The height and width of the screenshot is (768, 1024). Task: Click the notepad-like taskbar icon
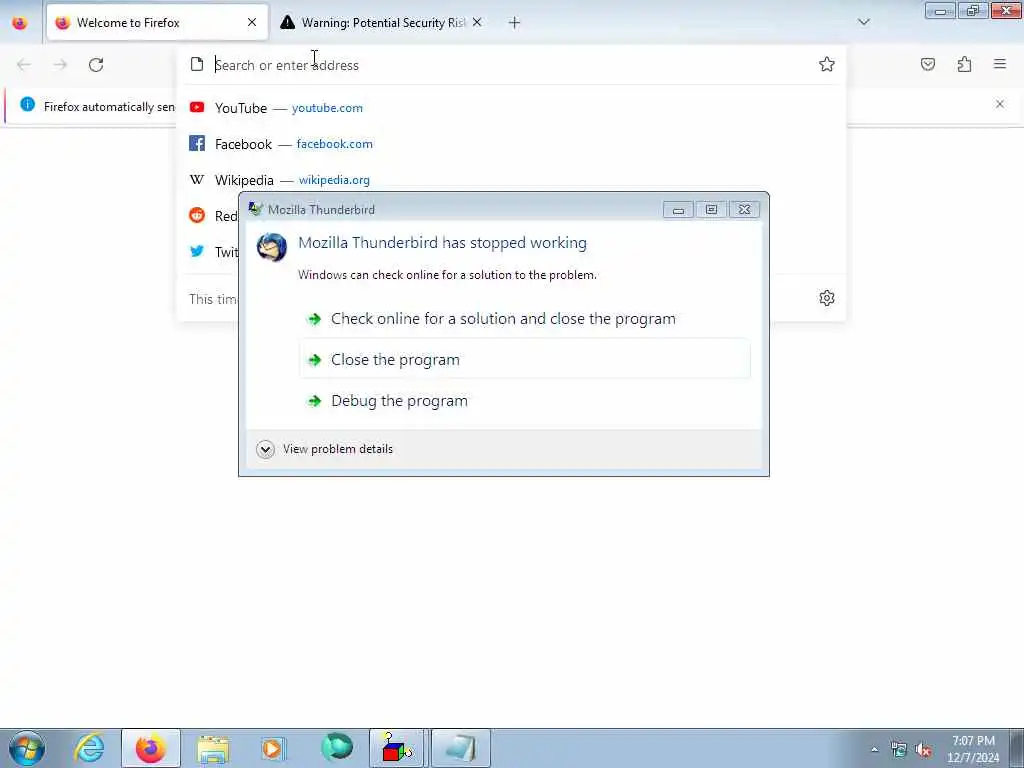[x=460, y=748]
